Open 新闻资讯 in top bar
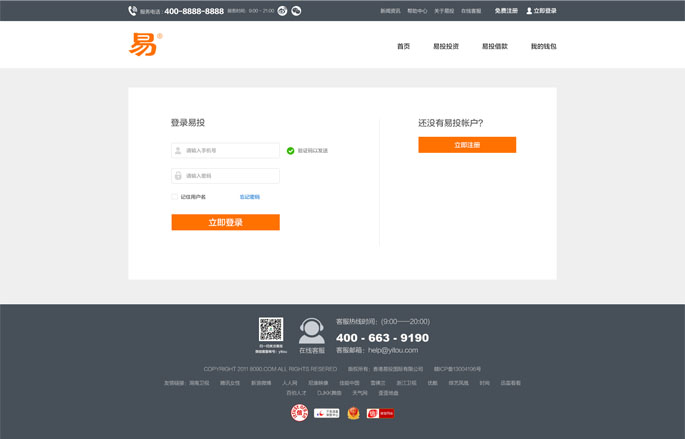Screen dimensions: 685x439 (390, 11)
